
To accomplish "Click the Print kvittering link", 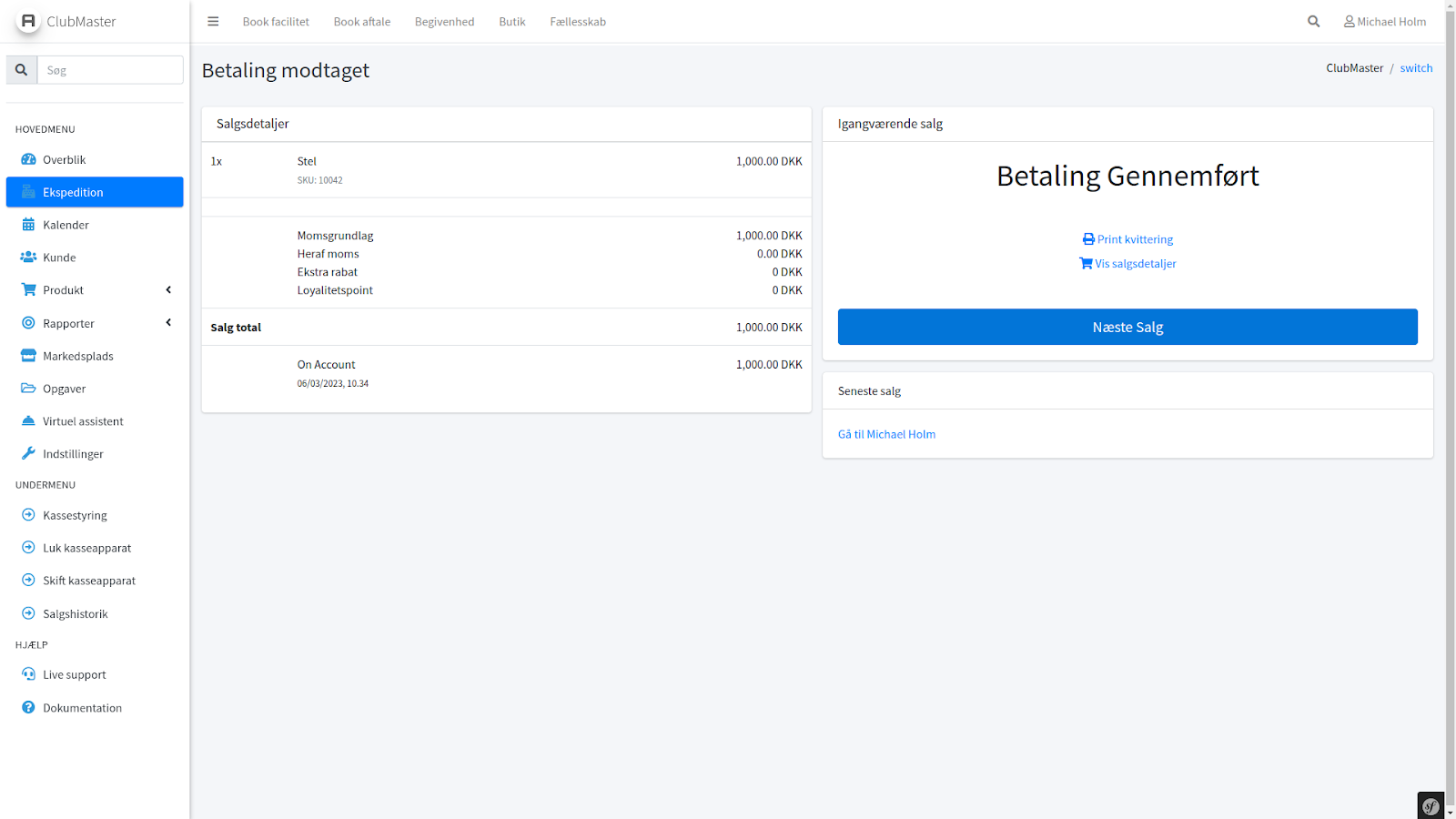I will point(1127,239).
